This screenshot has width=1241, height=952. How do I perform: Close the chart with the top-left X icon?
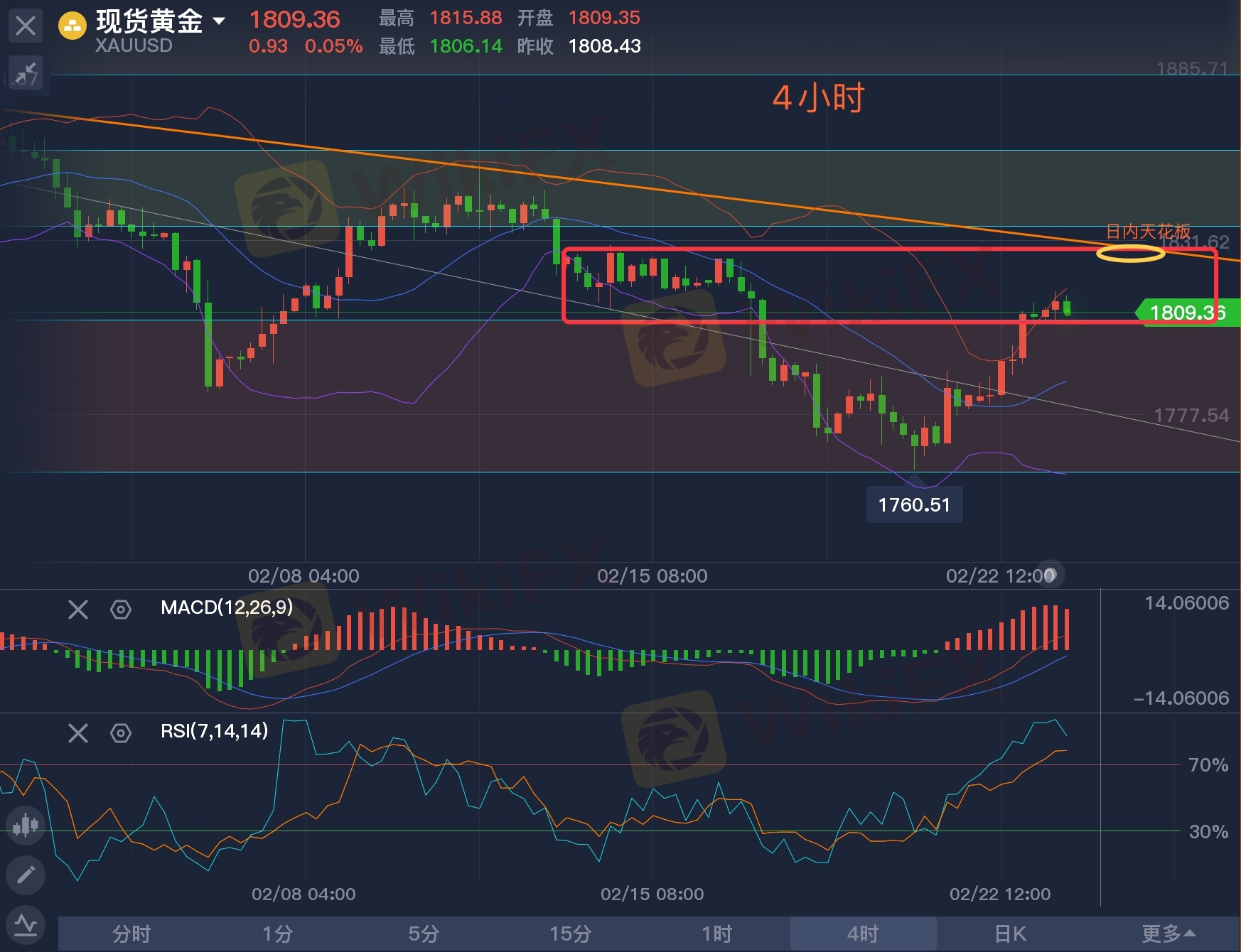click(x=26, y=26)
